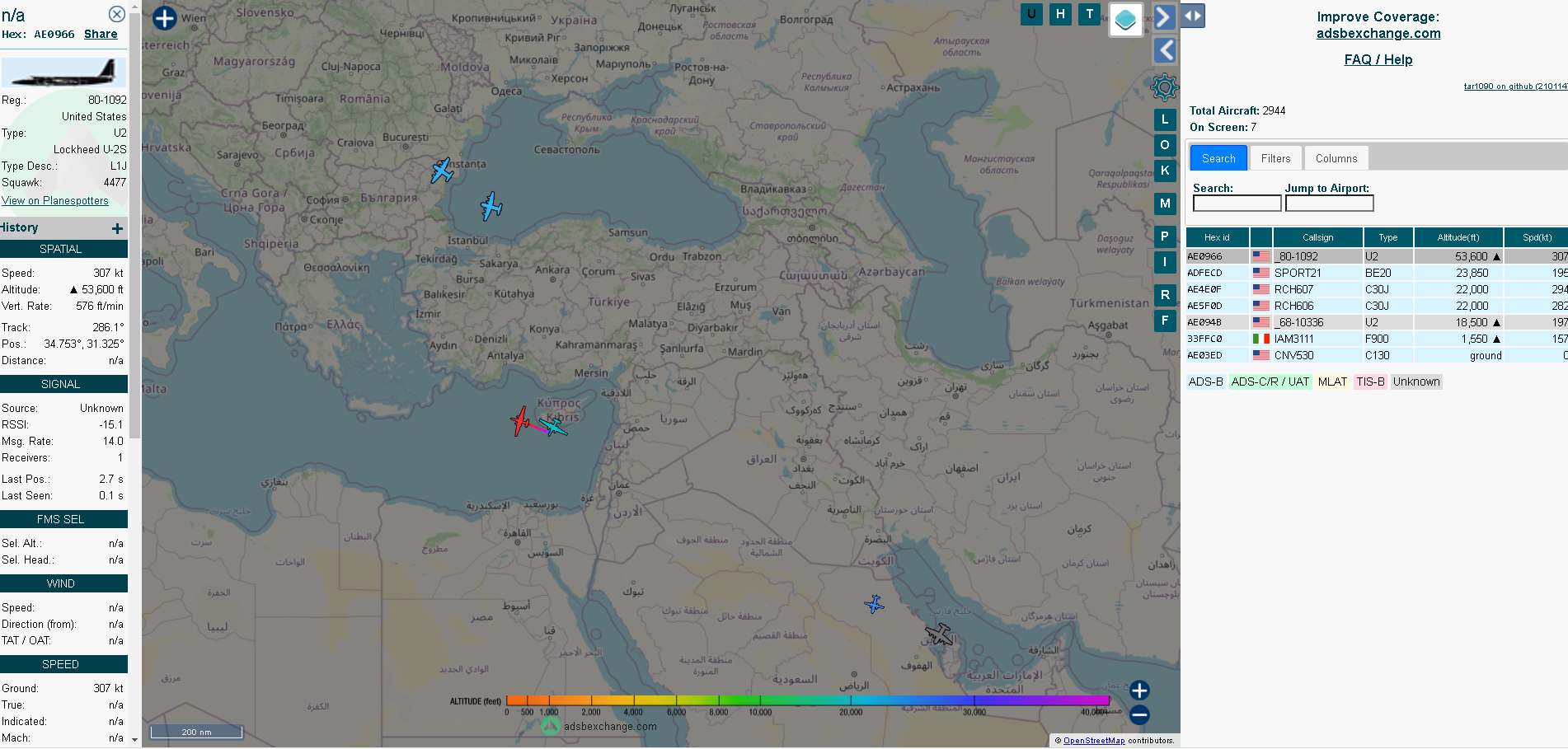Viewport: 1568px width, 749px height.
Task: Select the _68-10336 aircraft row
Action: point(1377,322)
